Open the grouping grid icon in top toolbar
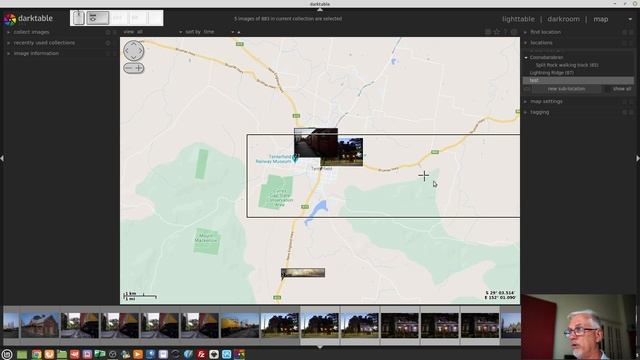The height and width of the screenshot is (360, 640). 488,32
